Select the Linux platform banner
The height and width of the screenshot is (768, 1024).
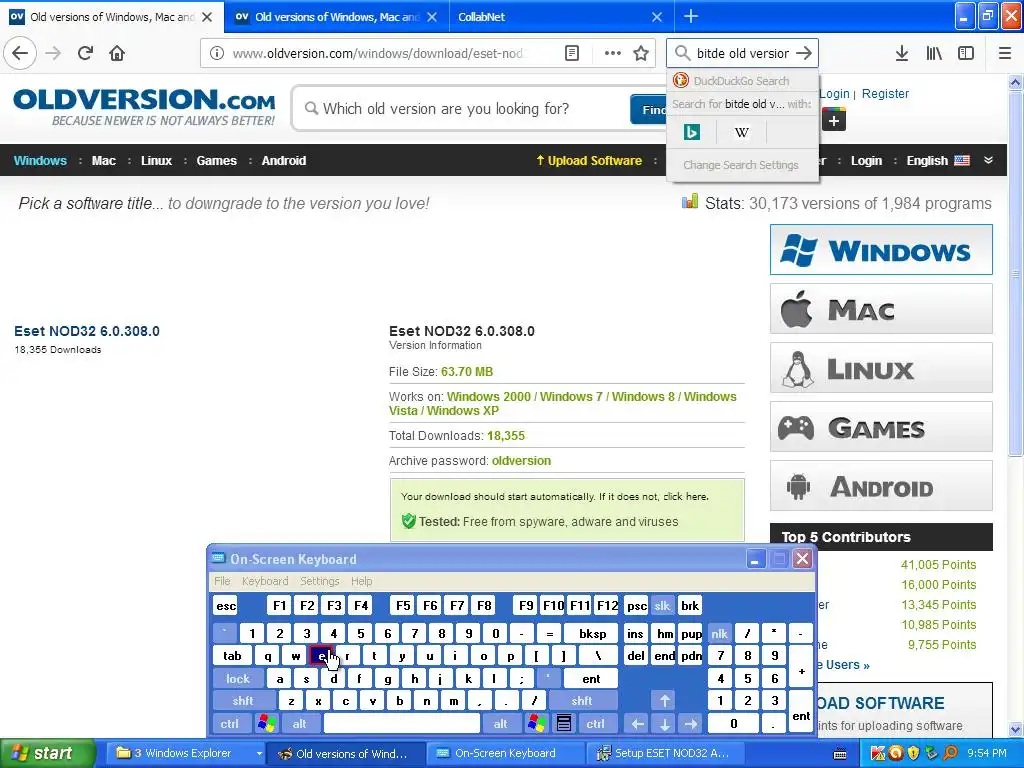click(881, 368)
